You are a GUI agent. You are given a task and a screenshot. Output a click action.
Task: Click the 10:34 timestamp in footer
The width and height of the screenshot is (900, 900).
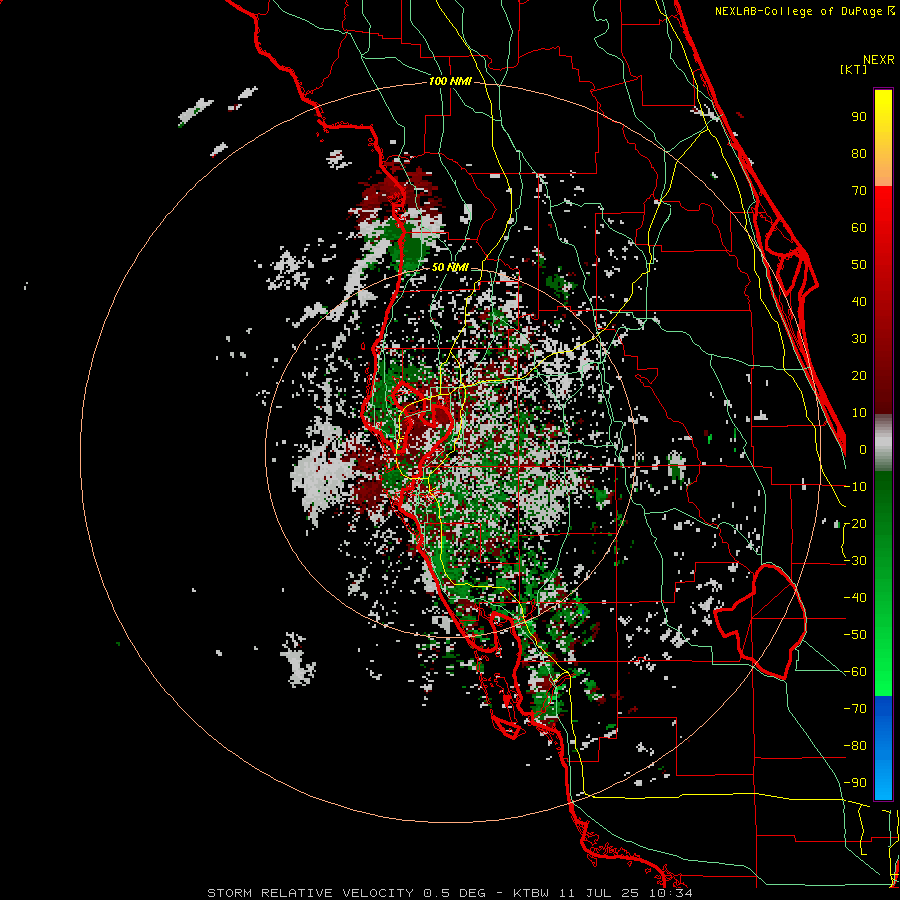[x=671, y=893]
